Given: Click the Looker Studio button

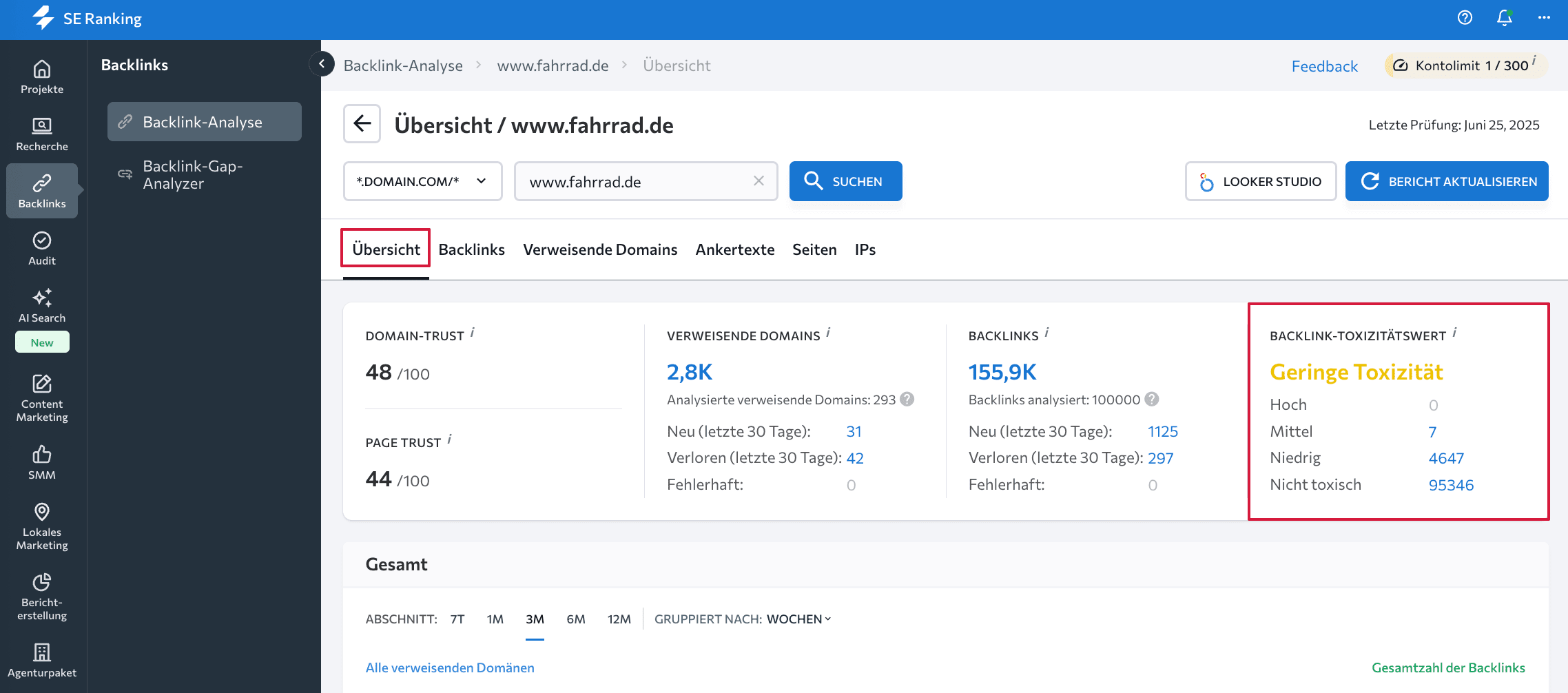Looking at the screenshot, I should [1261, 181].
